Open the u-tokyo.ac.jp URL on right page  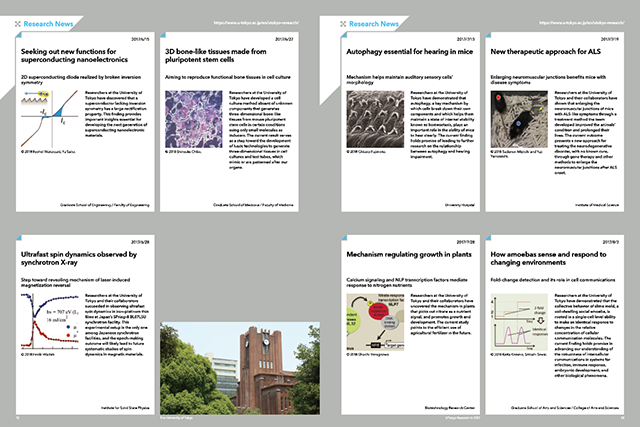(x=582, y=23)
